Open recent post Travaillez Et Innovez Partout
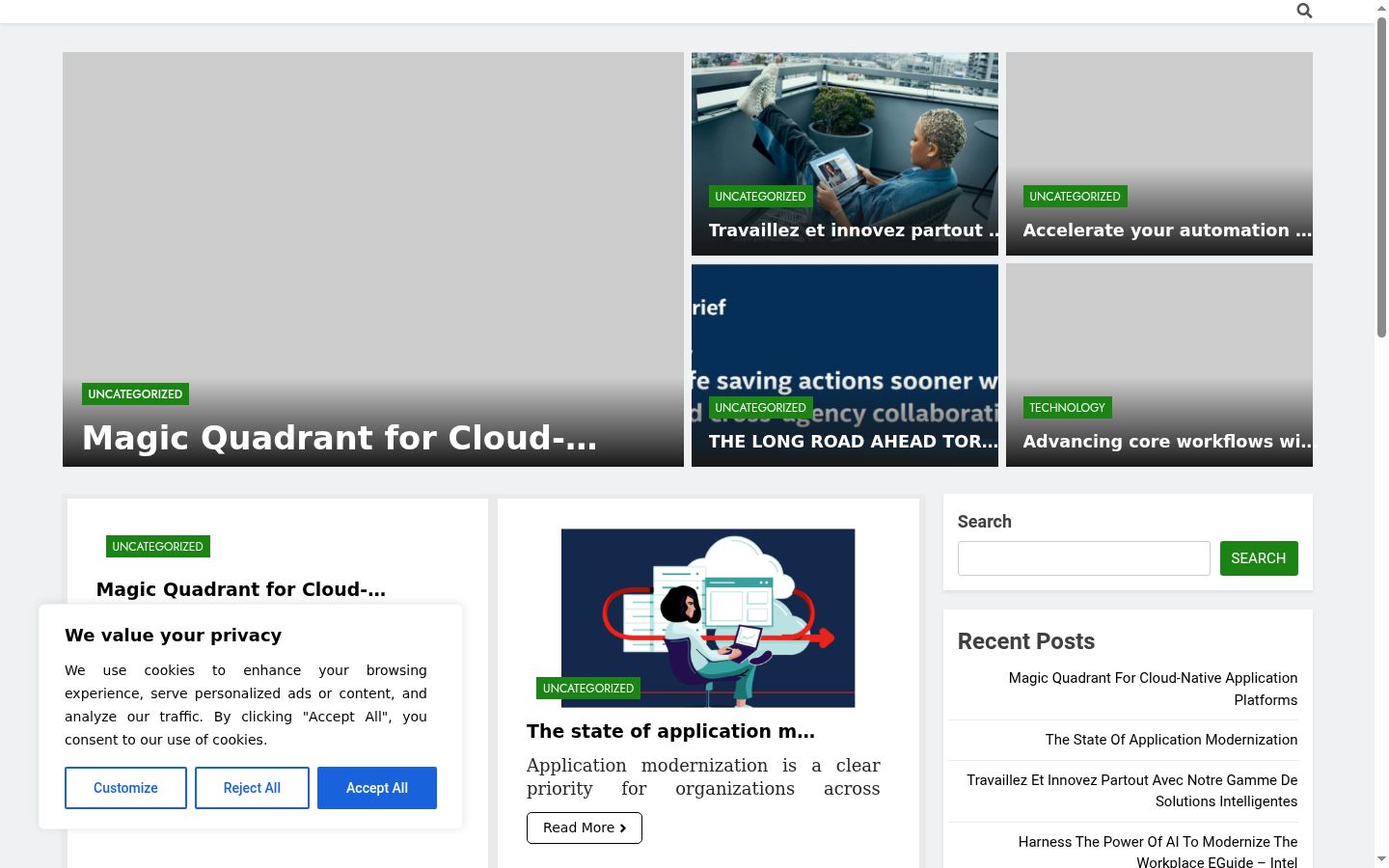The width and height of the screenshot is (1389, 868). pyautogui.click(x=1131, y=791)
